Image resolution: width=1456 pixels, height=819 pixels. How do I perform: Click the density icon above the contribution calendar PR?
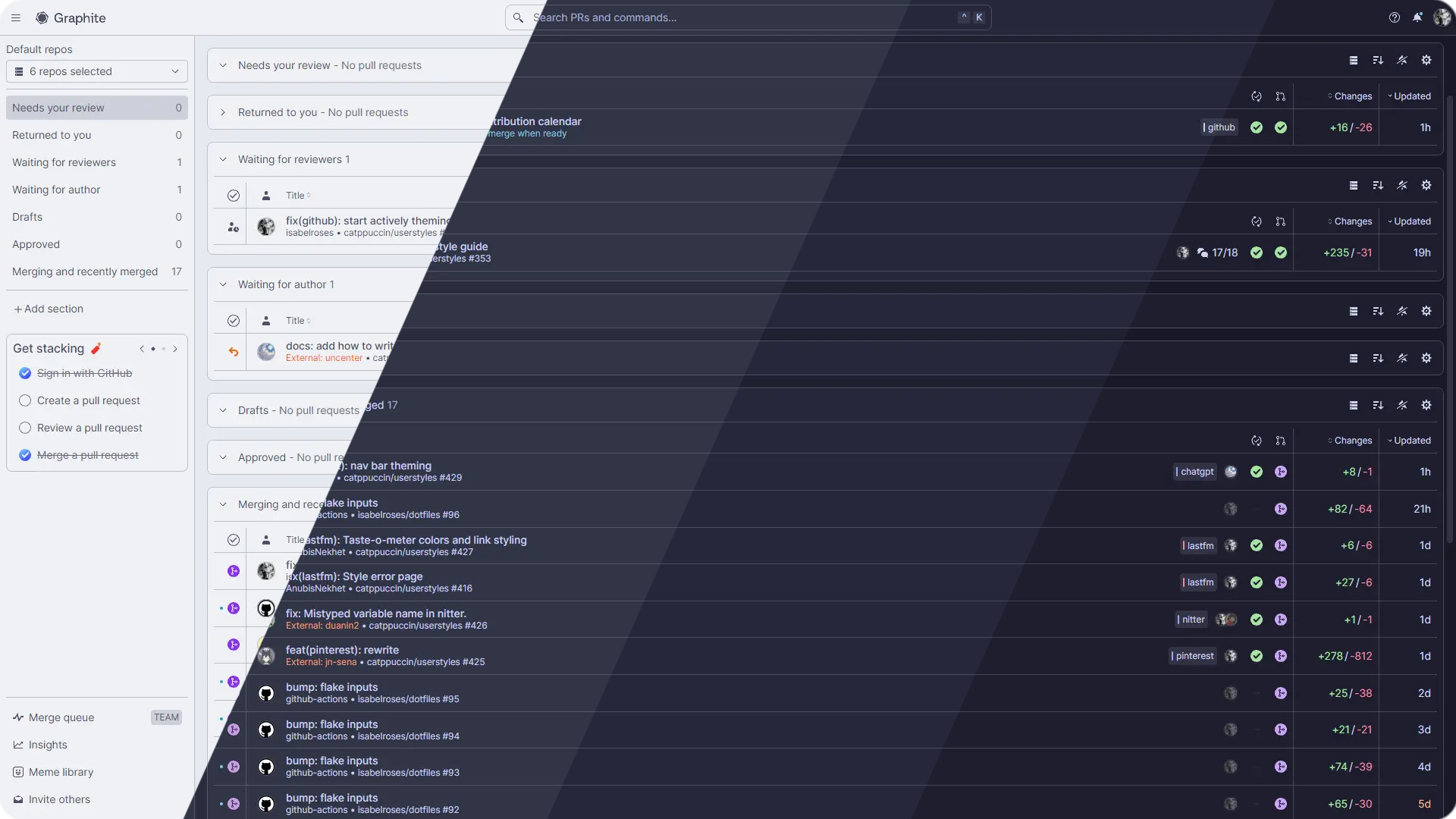[x=1354, y=60]
